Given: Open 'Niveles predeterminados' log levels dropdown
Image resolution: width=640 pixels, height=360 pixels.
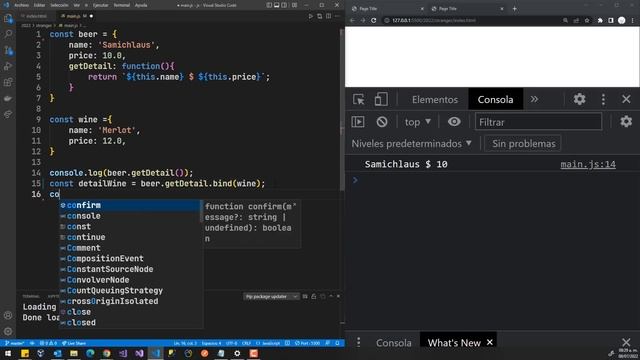Looking at the screenshot, I should point(411,144).
